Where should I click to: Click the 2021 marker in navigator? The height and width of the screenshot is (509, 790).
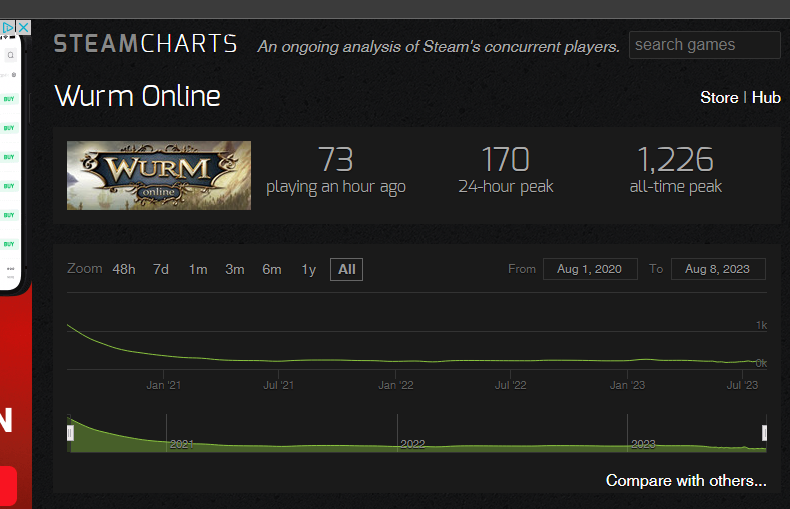pos(182,444)
